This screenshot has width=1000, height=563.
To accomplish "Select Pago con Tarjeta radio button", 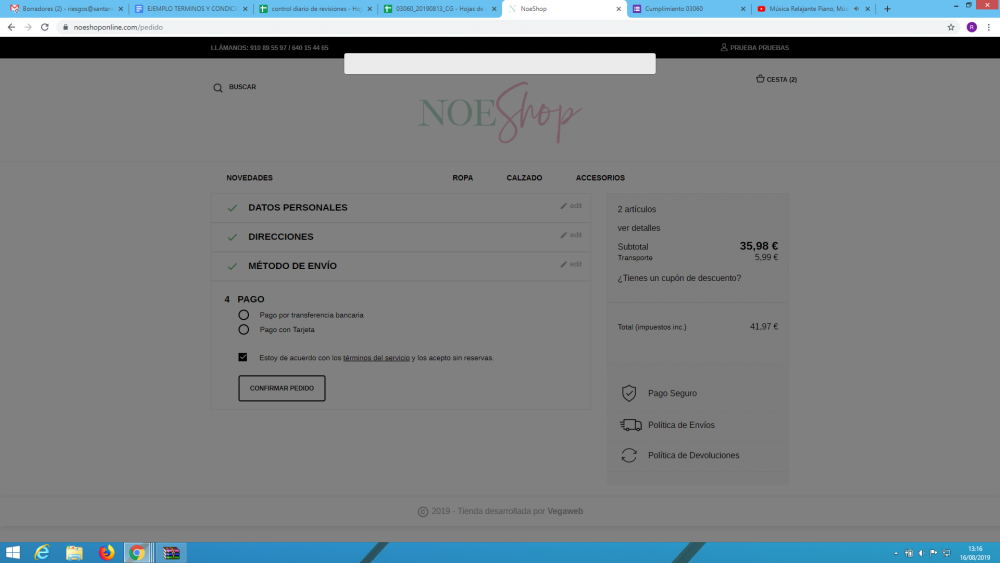I will [x=244, y=330].
